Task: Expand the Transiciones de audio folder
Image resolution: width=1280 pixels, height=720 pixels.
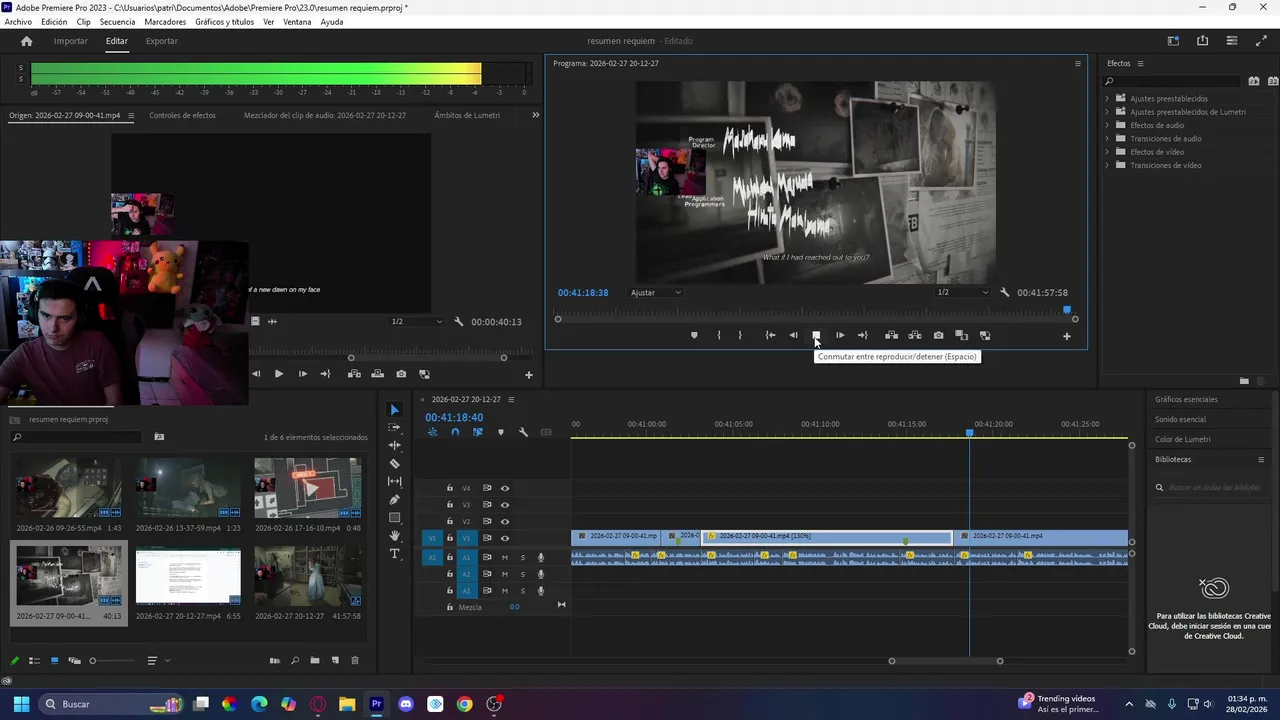Action: point(1107,139)
